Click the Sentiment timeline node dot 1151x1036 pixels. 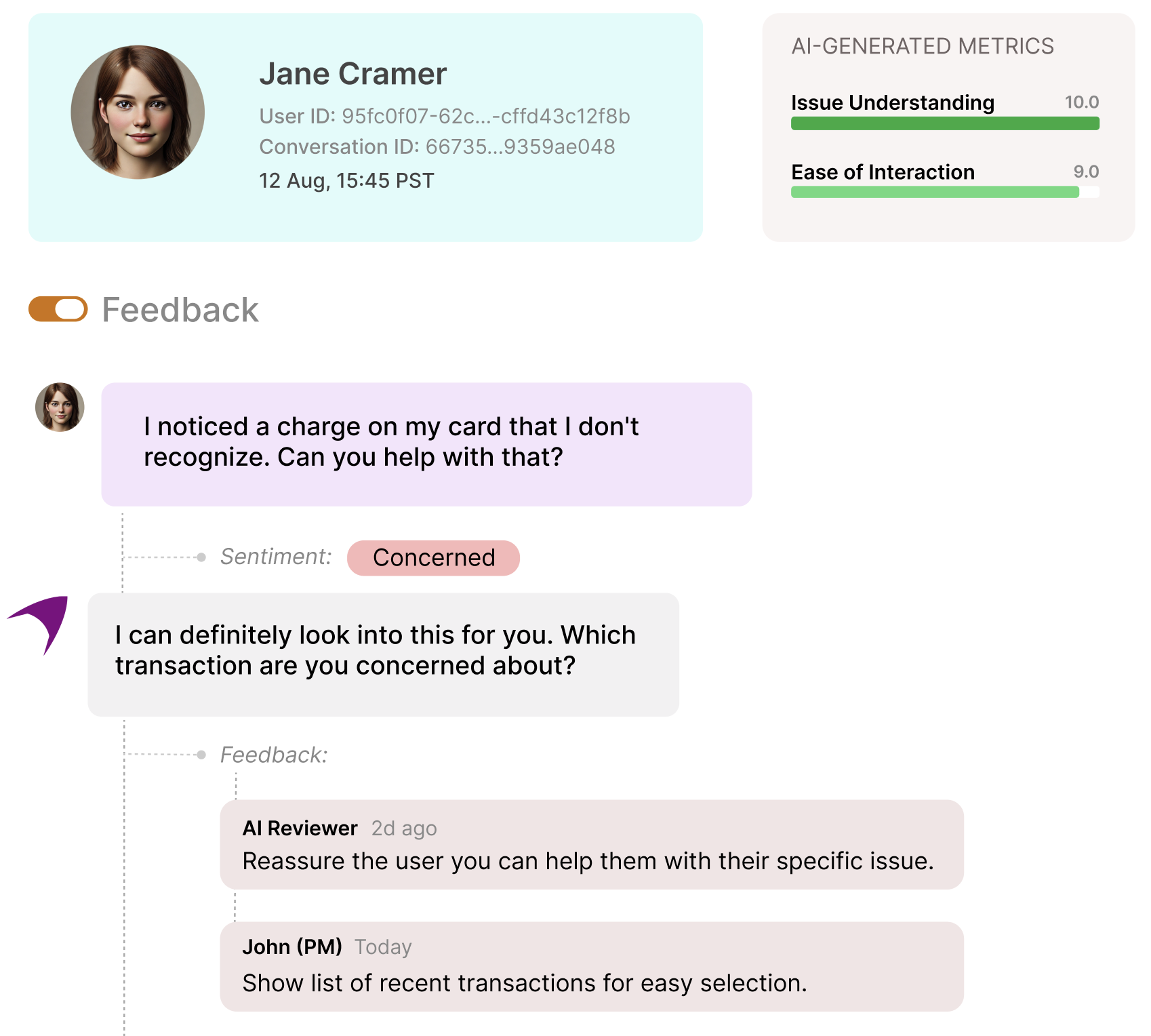[x=201, y=557]
